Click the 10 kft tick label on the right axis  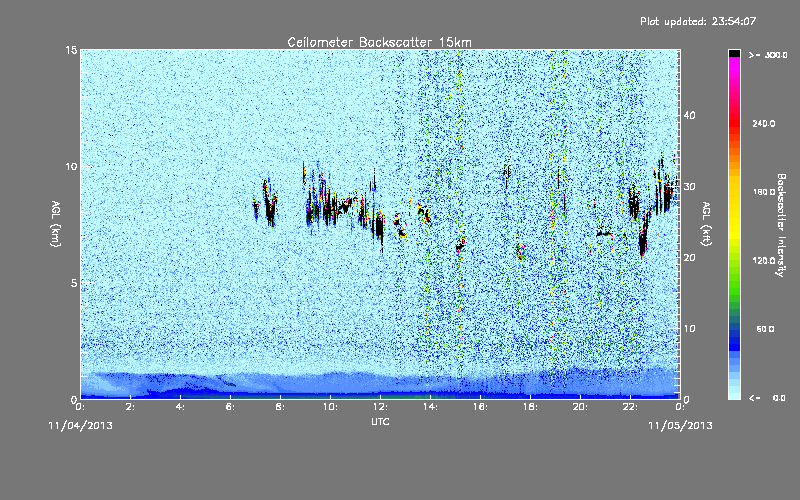pyautogui.click(x=689, y=329)
